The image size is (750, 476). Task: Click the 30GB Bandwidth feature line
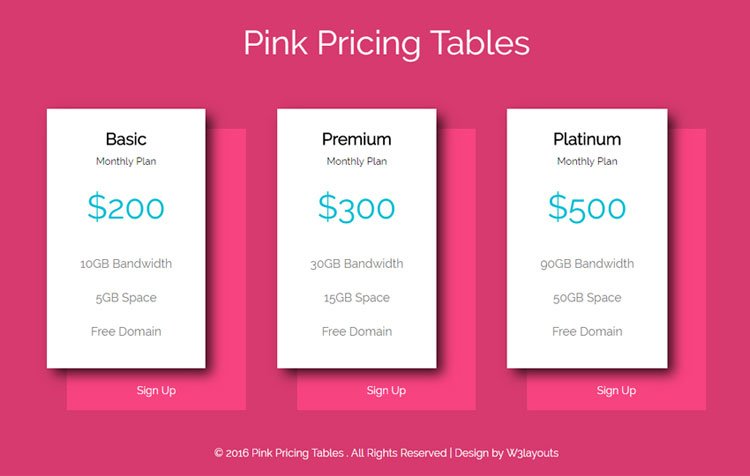pyautogui.click(x=356, y=264)
